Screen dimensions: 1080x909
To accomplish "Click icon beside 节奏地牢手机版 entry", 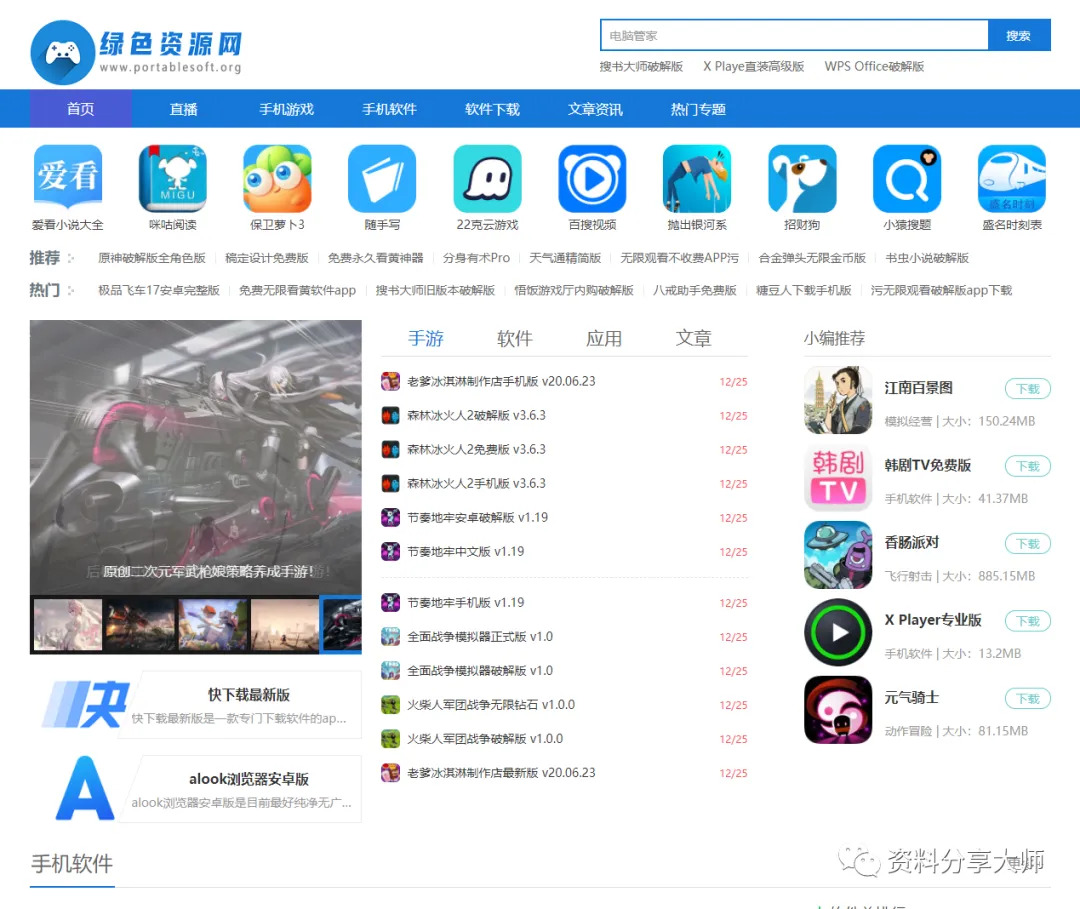I will click(x=391, y=603).
